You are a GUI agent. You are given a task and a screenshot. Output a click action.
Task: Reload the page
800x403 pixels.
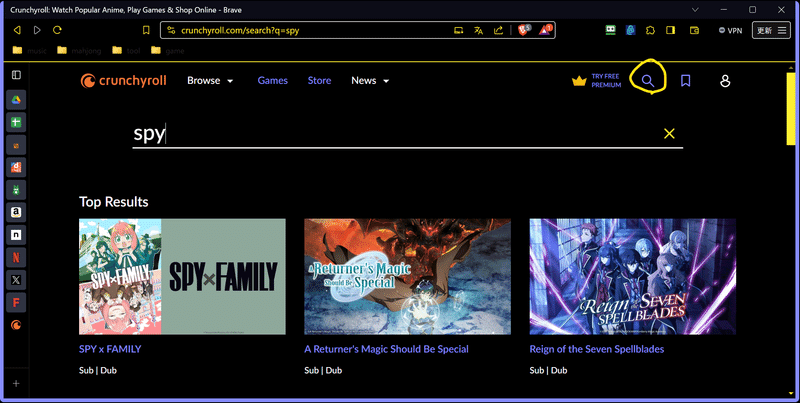point(57,30)
